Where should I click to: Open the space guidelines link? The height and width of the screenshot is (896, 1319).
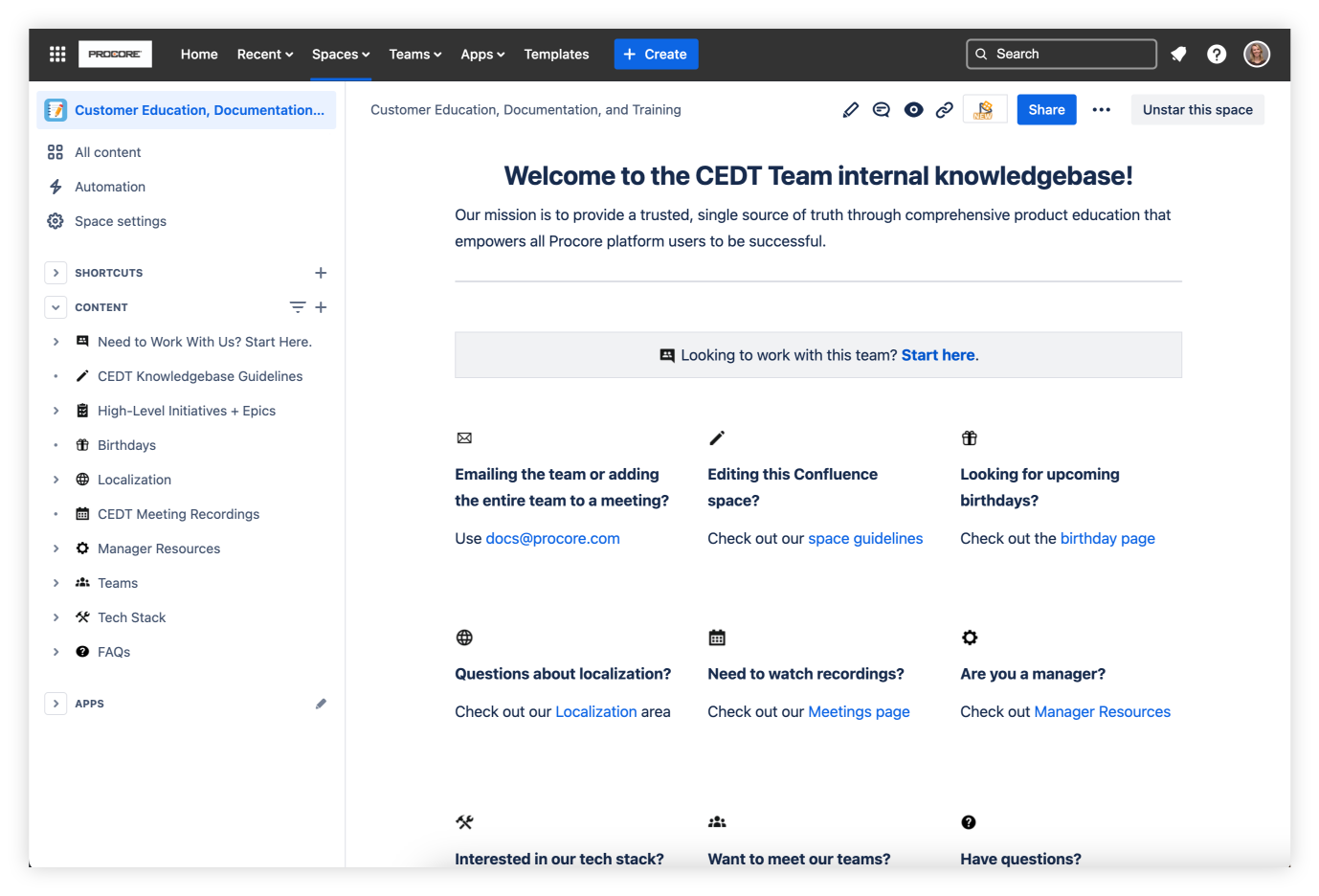tap(865, 539)
